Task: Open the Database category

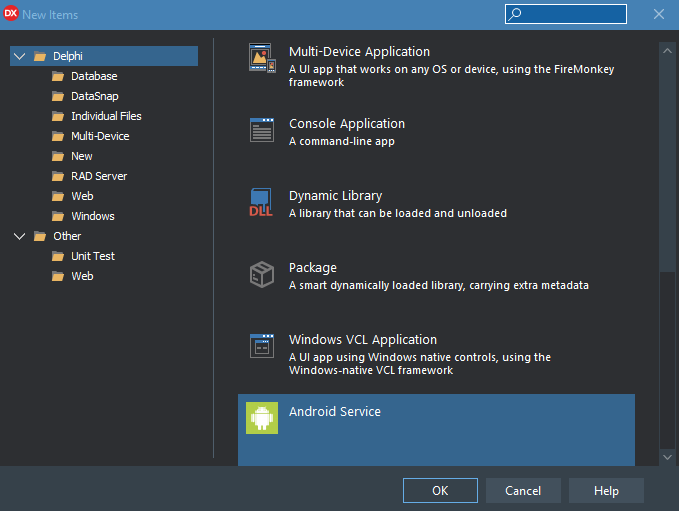Action: 94,76
